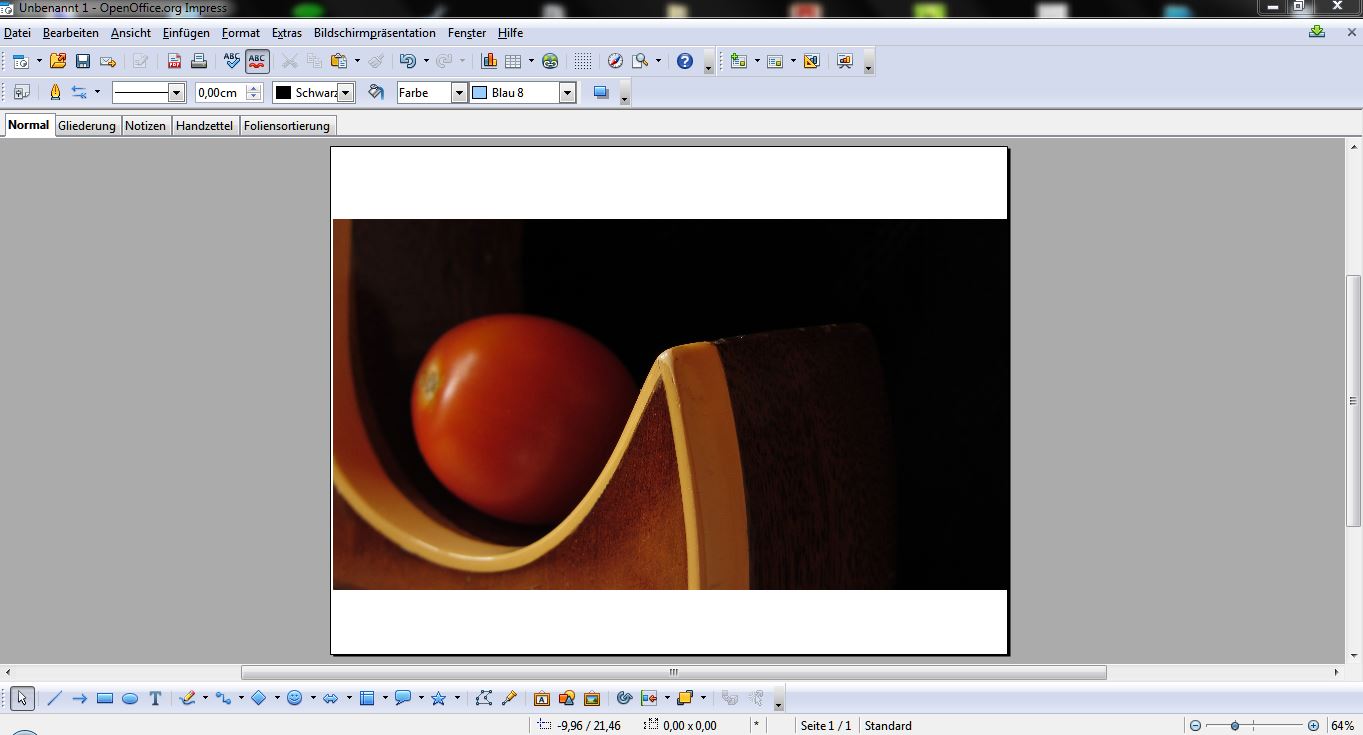Viewport: 1363px width, 735px height.
Task: Click the Area fill bucket icon
Action: (x=376, y=92)
